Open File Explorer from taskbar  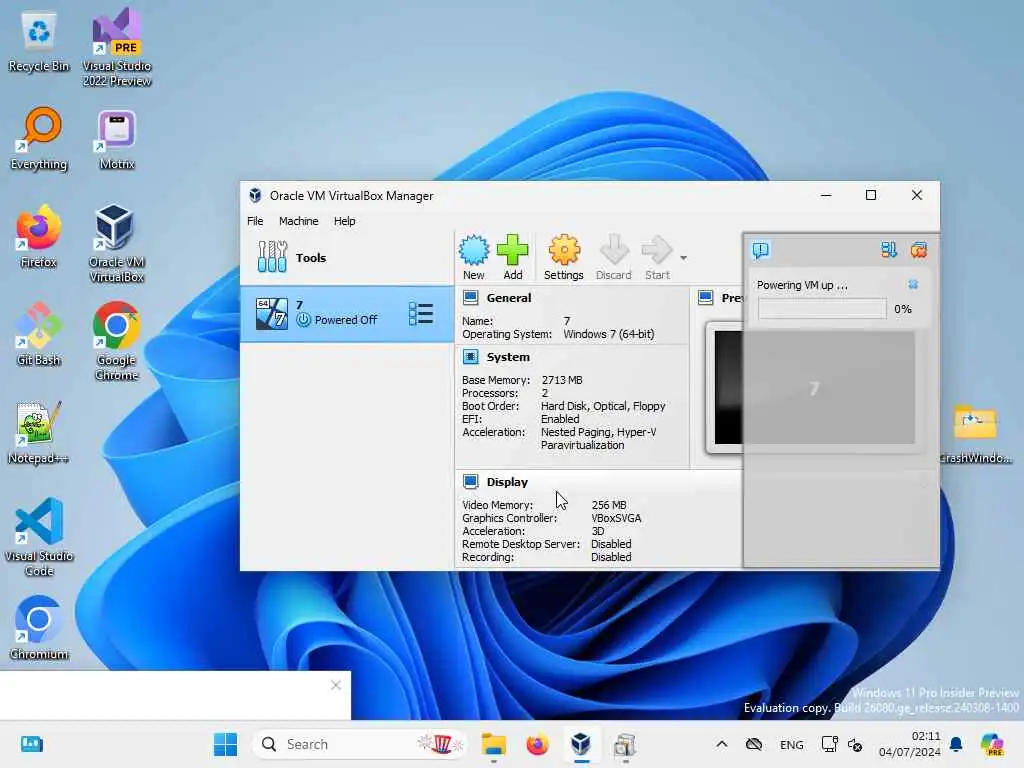point(494,744)
